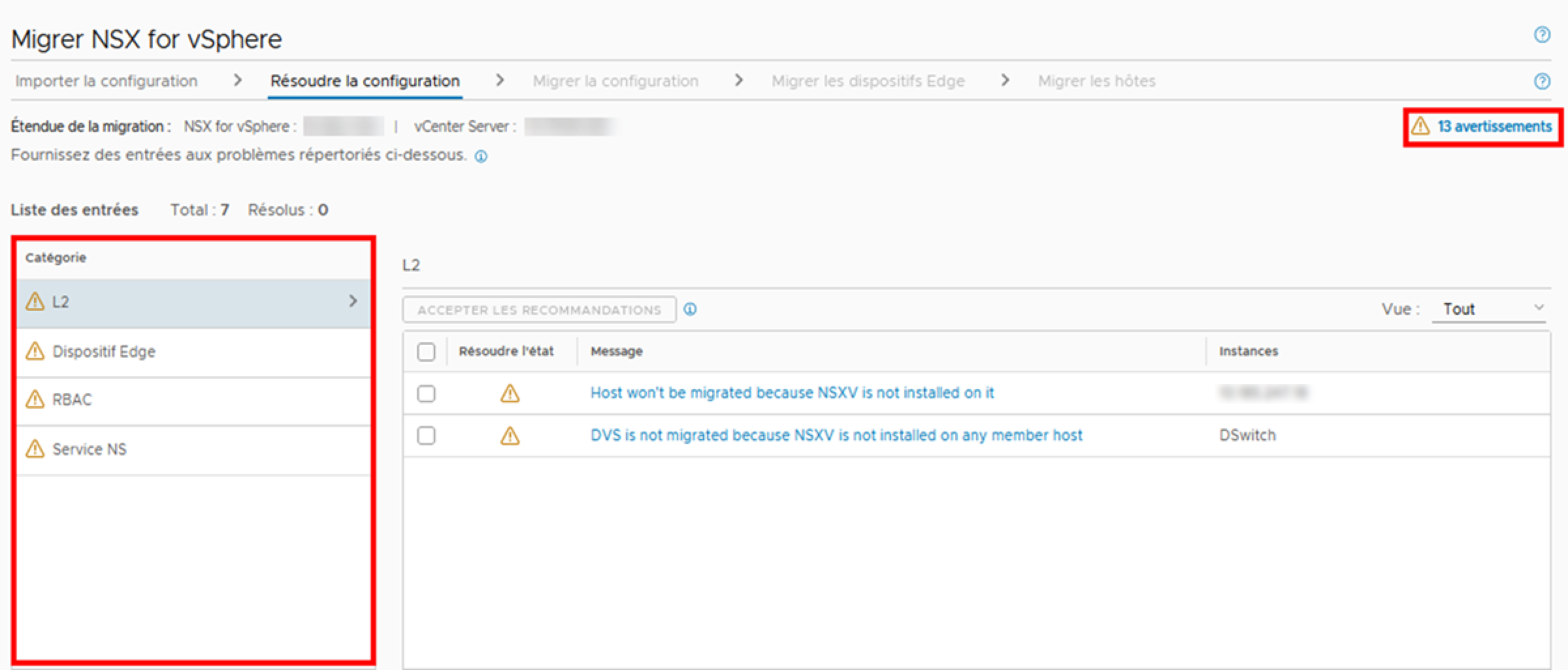Select the Dispositif Edge category
The image size is (1568, 670).
coord(193,352)
